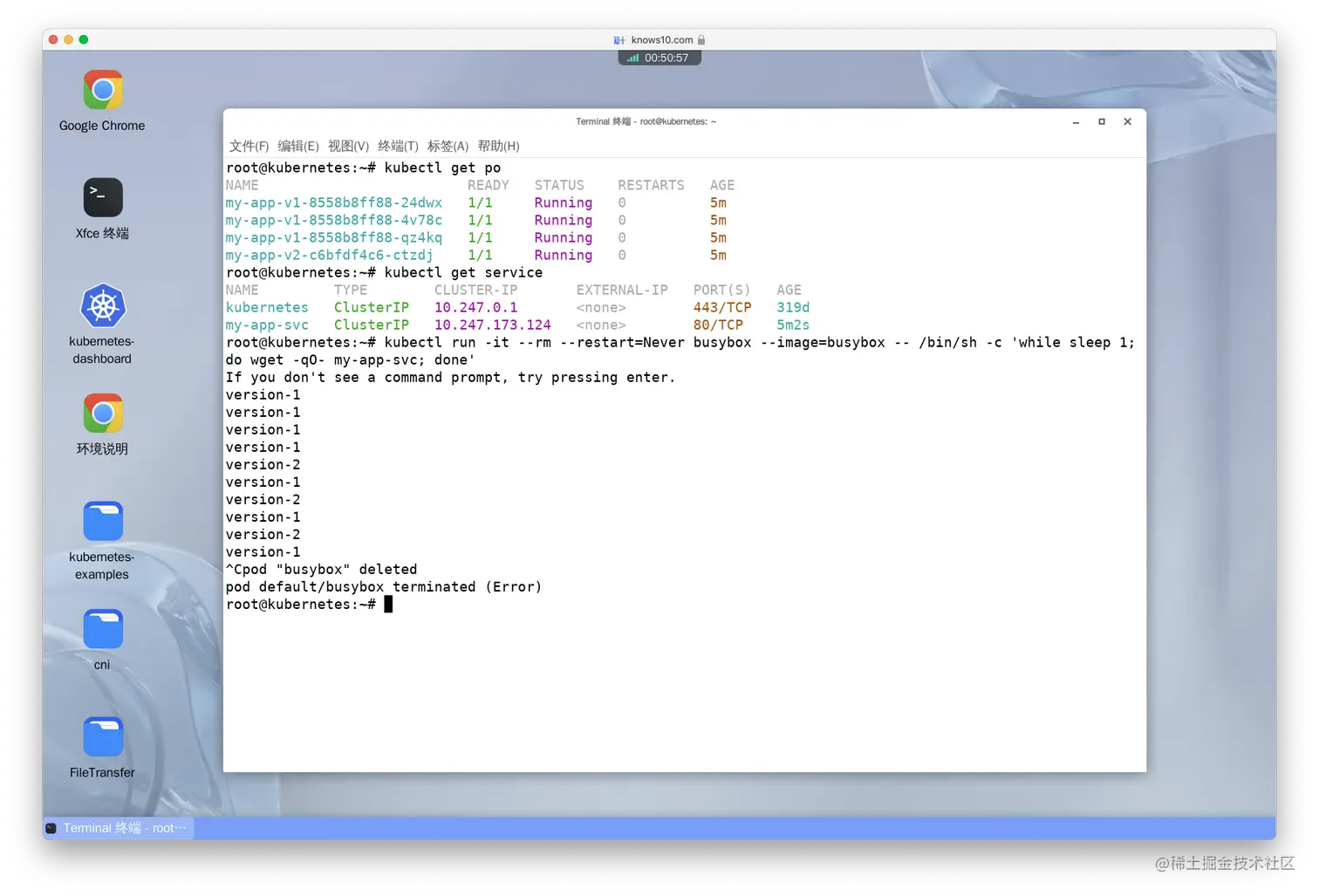This screenshot has height=896, width=1319.
Task: Click the terminal icon in the taskbar
Action: pyautogui.click(x=51, y=828)
